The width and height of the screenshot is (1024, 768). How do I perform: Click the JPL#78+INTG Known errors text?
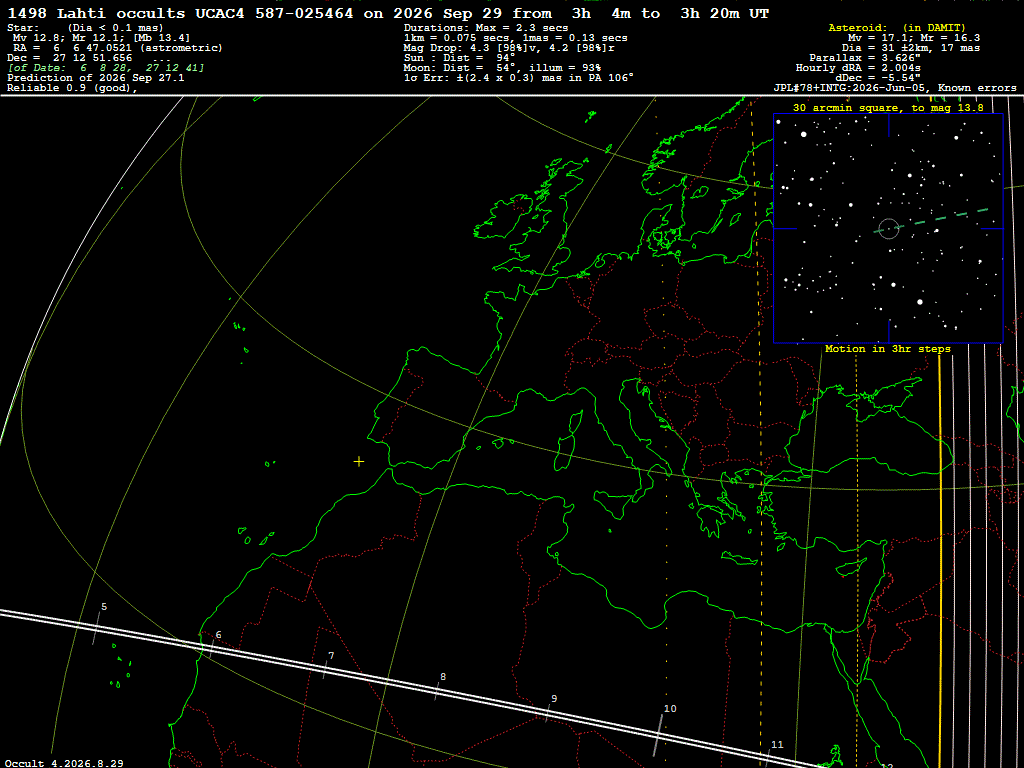click(895, 88)
